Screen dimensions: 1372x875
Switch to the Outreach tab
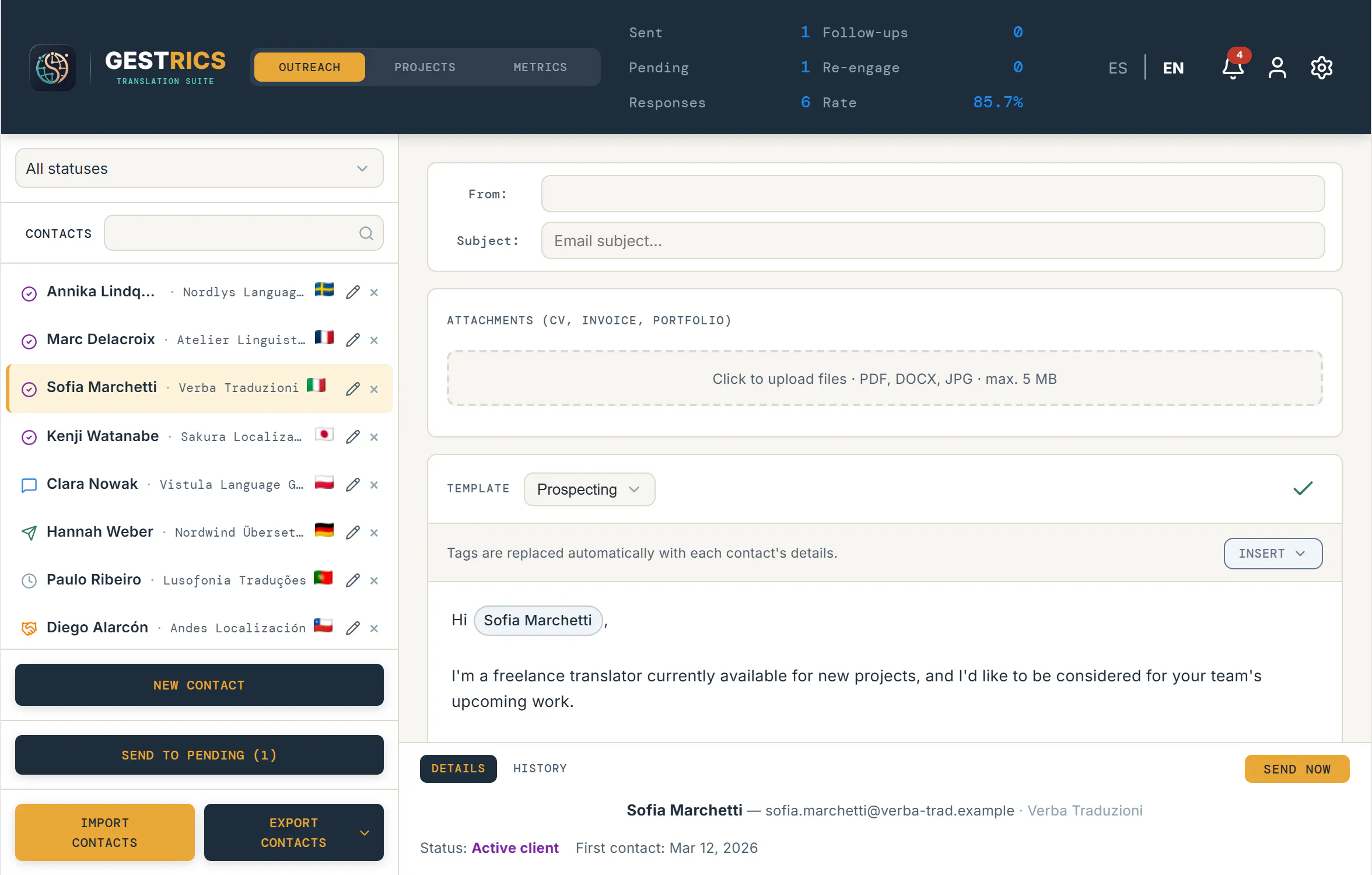(310, 67)
